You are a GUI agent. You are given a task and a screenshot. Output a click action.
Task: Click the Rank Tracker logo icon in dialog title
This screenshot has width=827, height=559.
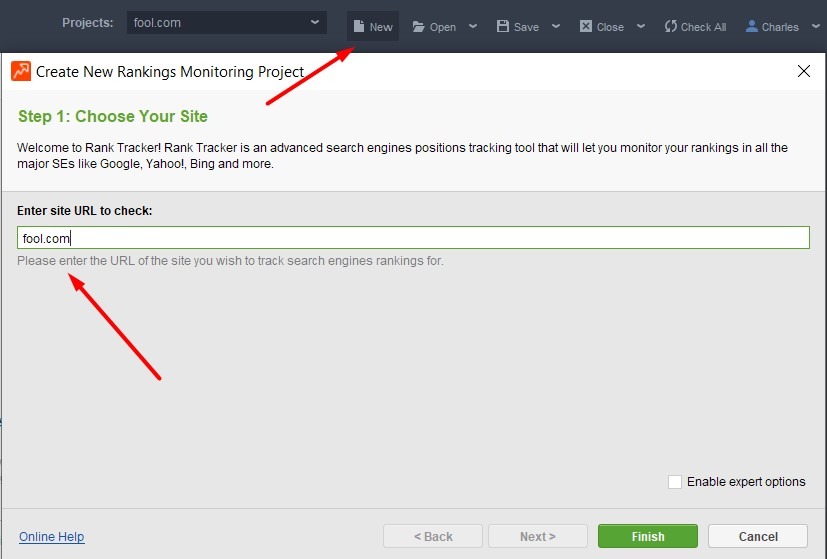click(21, 71)
